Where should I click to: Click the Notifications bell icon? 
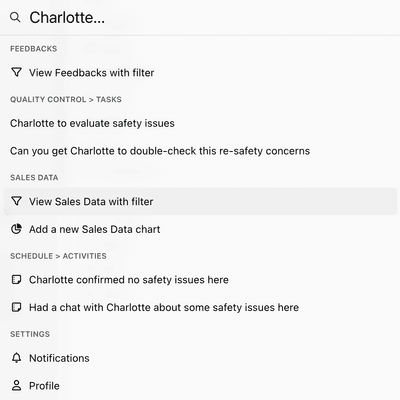[16, 358]
